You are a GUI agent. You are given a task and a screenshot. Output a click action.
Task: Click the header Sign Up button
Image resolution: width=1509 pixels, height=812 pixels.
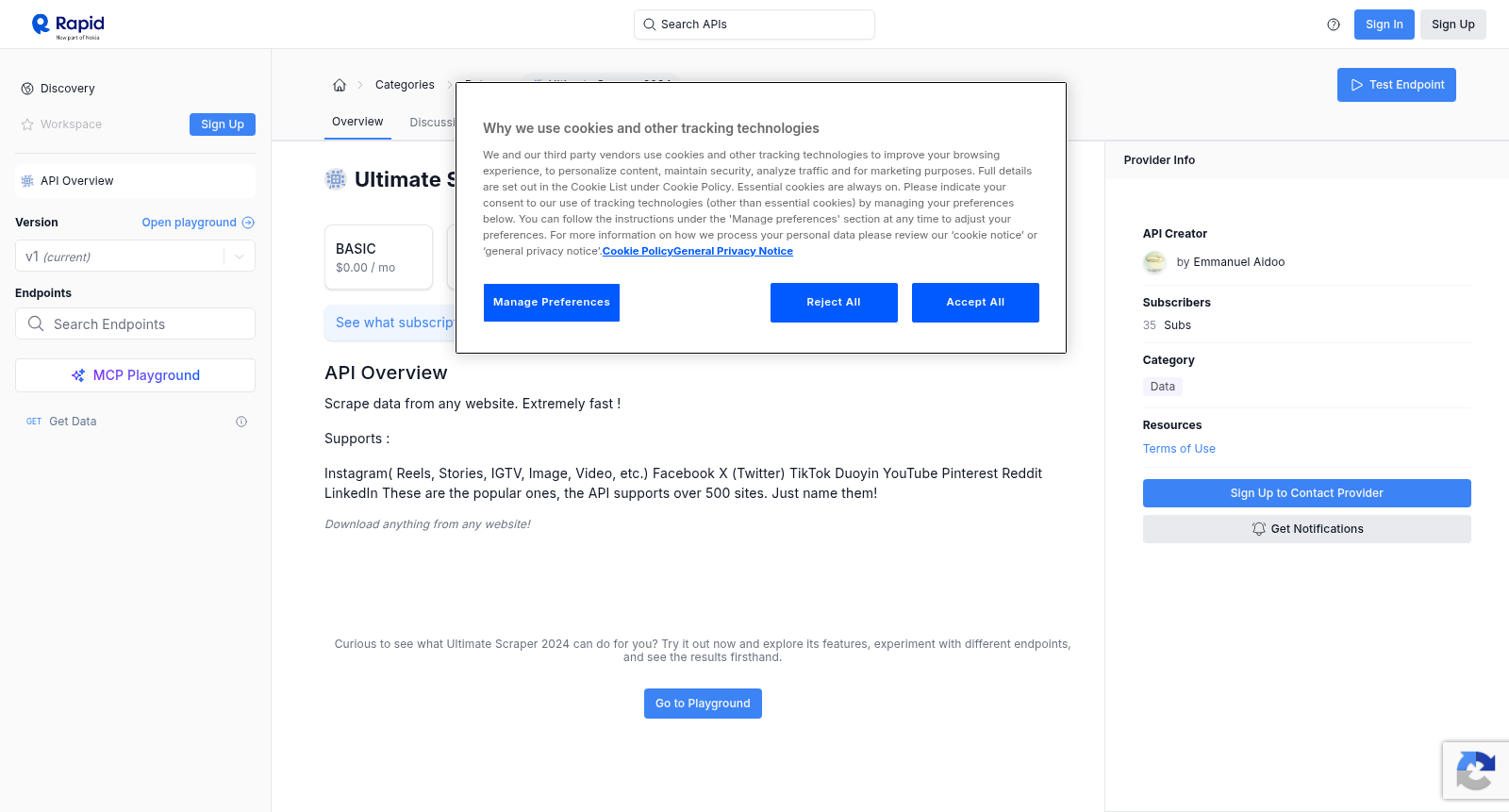[x=1453, y=25]
